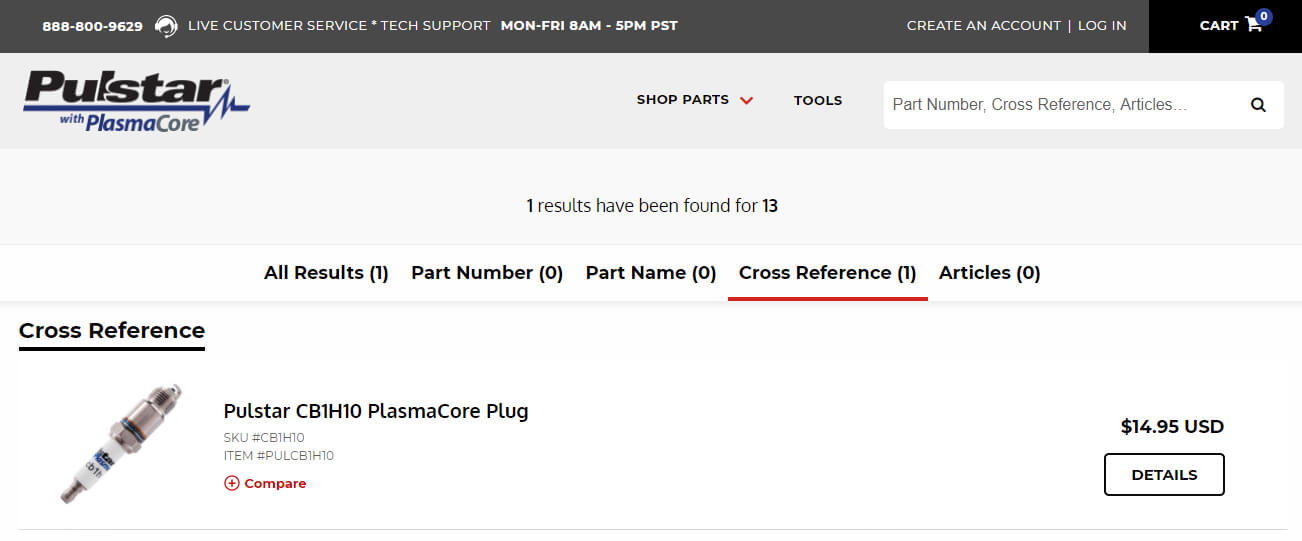Click the spark plug product thumbnail
1302x541 pixels.
(119, 441)
